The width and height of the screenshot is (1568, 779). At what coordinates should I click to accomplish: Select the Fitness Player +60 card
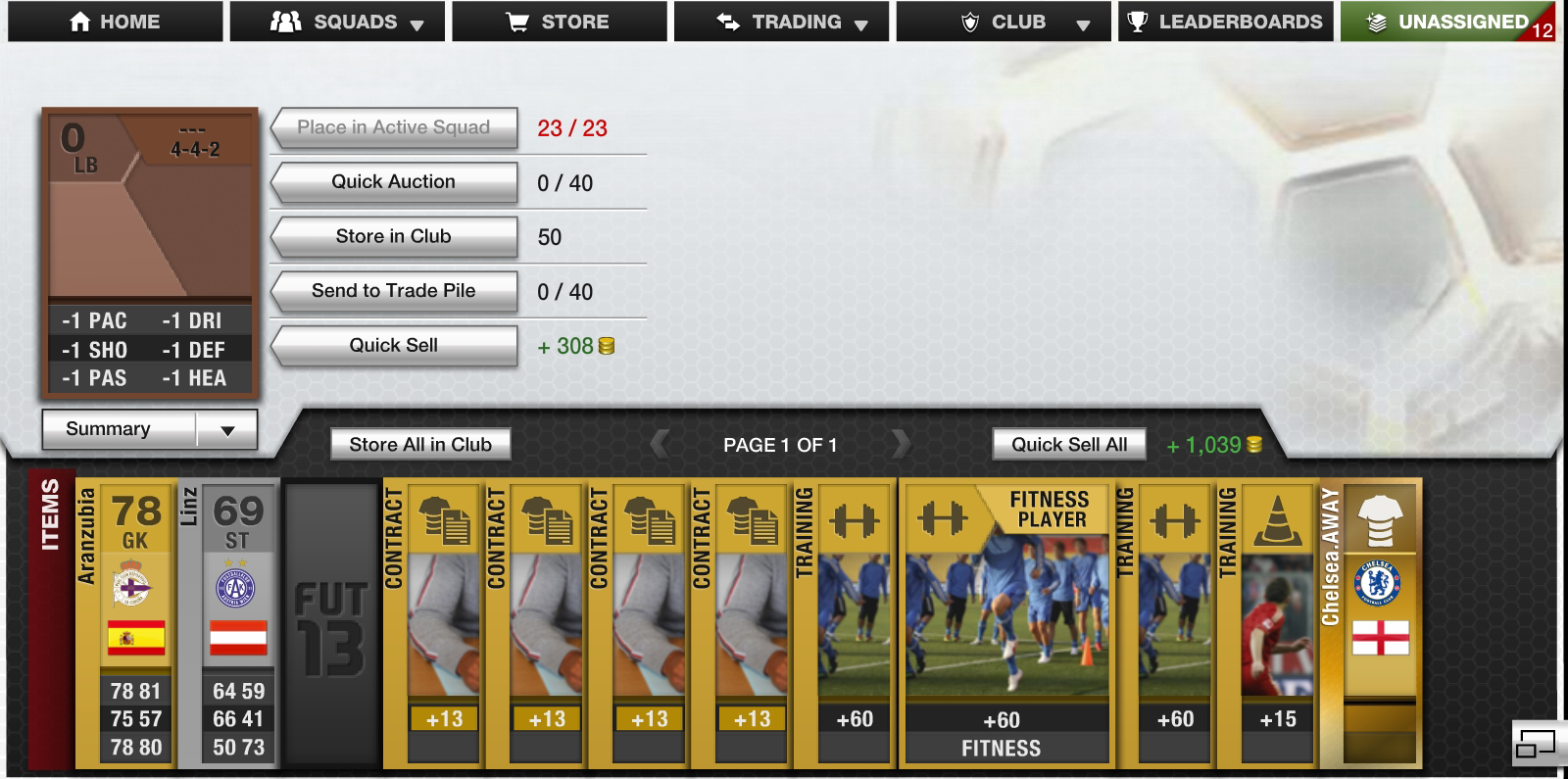coord(1006,623)
